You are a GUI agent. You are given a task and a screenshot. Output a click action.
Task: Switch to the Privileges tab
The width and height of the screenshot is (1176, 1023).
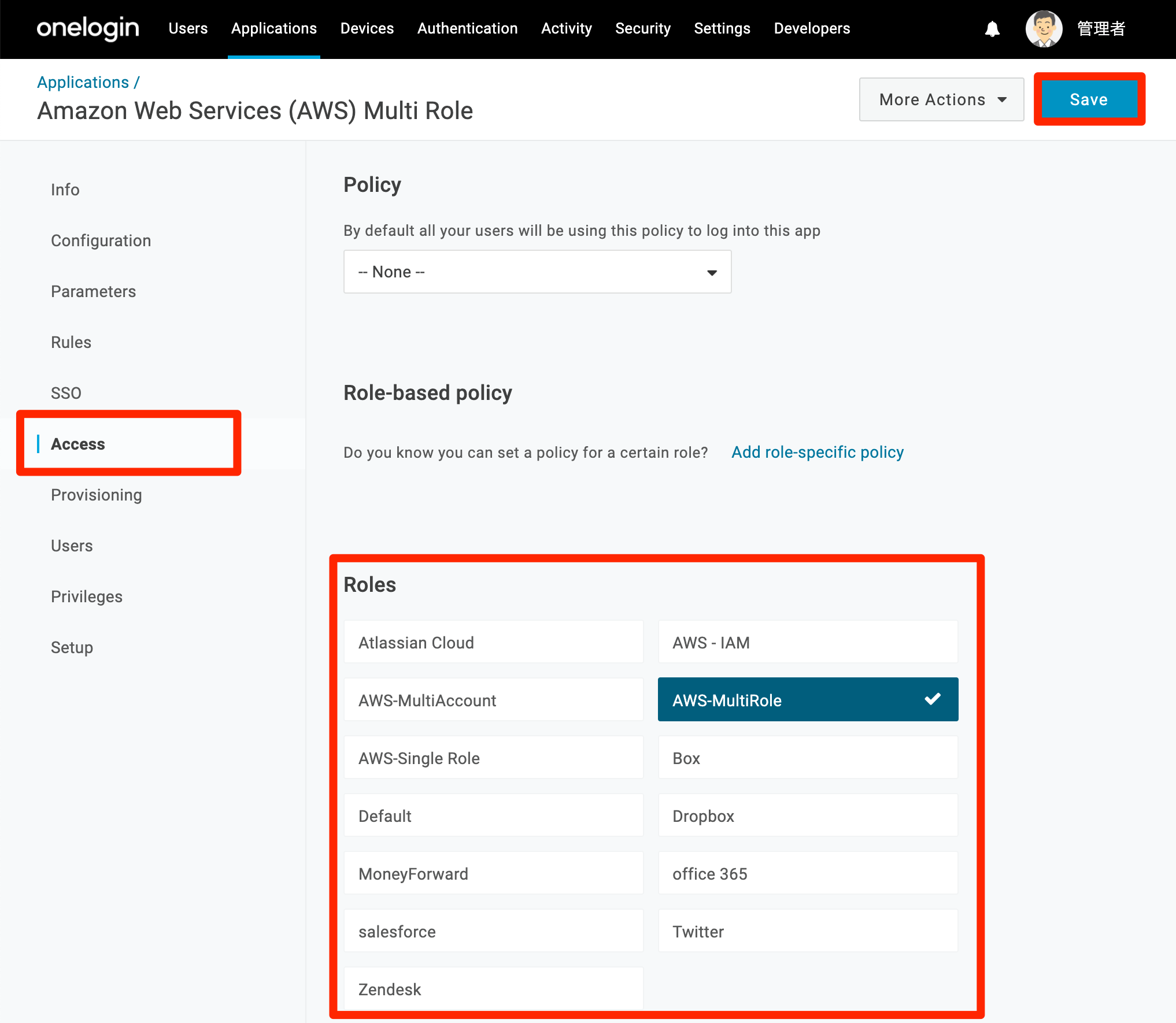[x=87, y=596]
